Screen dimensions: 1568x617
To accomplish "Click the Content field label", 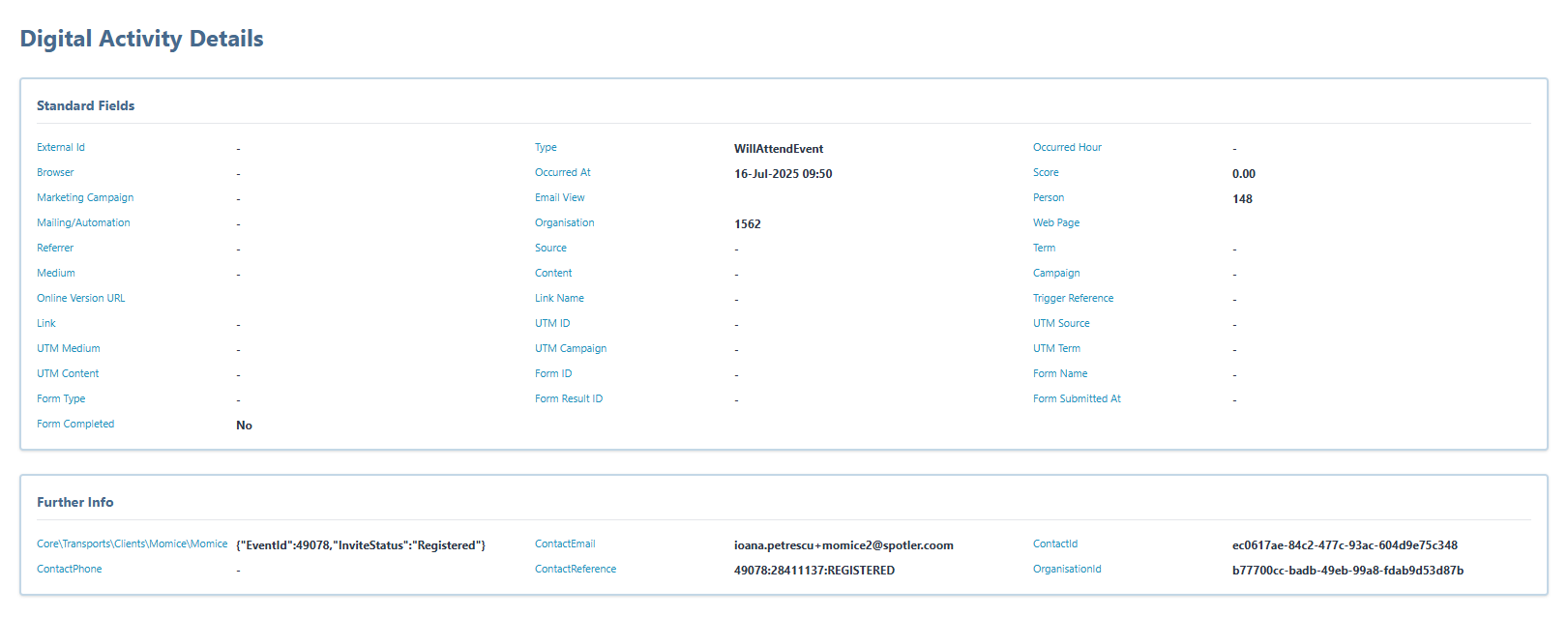I will [x=553, y=273].
